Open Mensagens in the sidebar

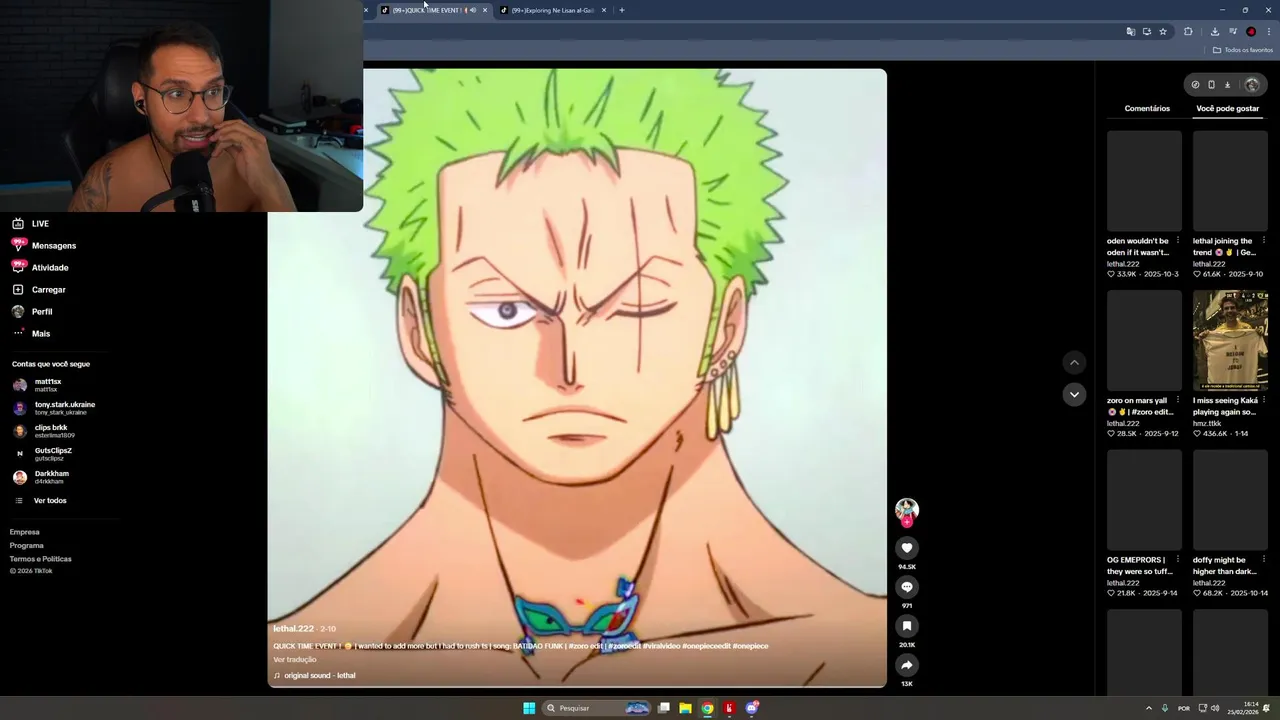44,246
